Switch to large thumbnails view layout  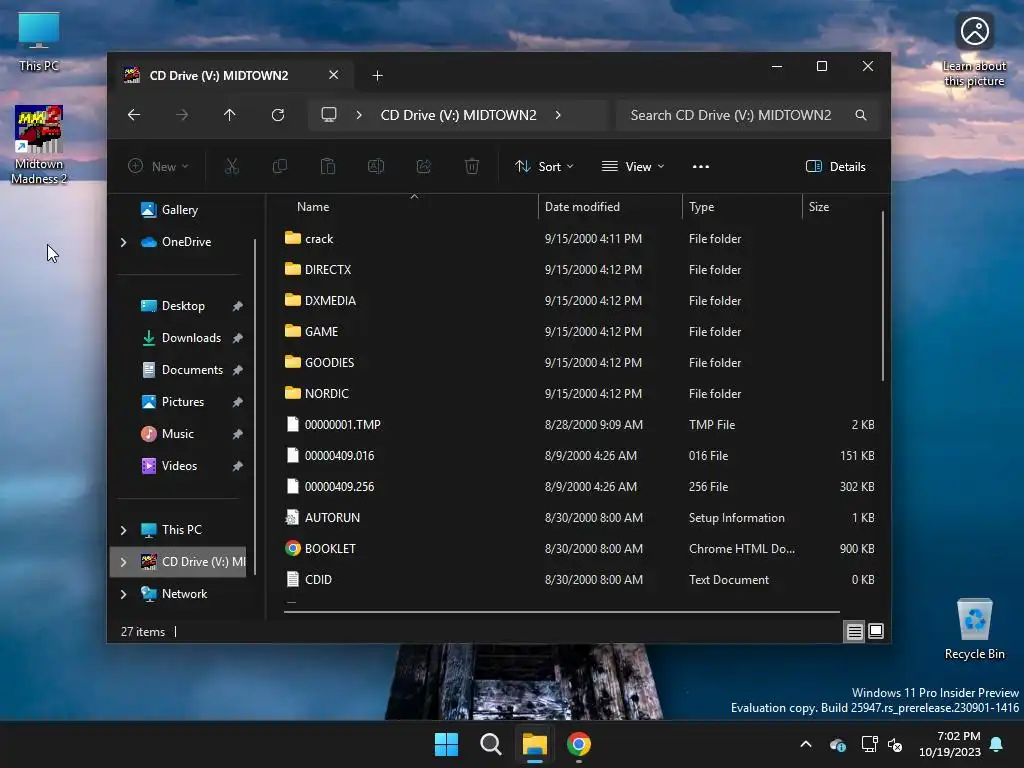pyautogui.click(x=876, y=631)
